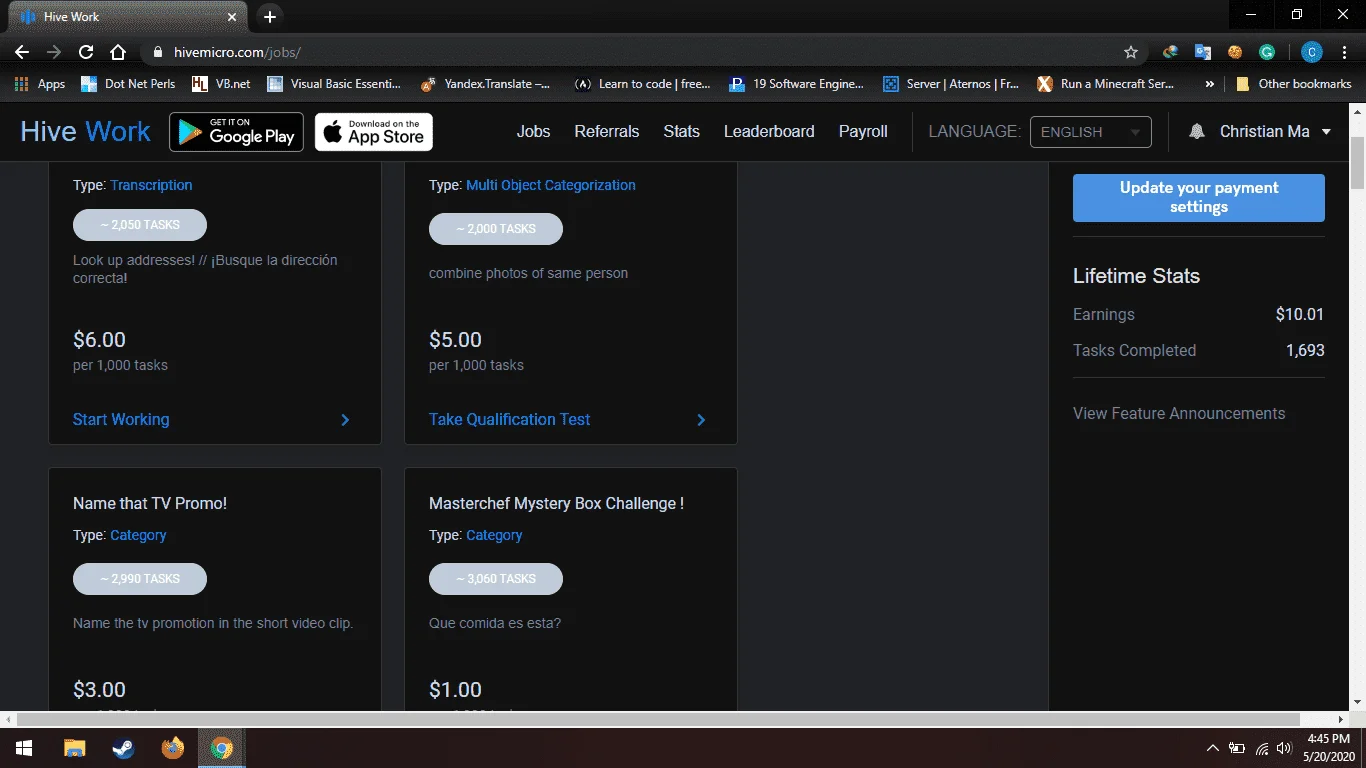Close the Hive Work tab
The width and height of the screenshot is (1366, 768).
coord(232,17)
